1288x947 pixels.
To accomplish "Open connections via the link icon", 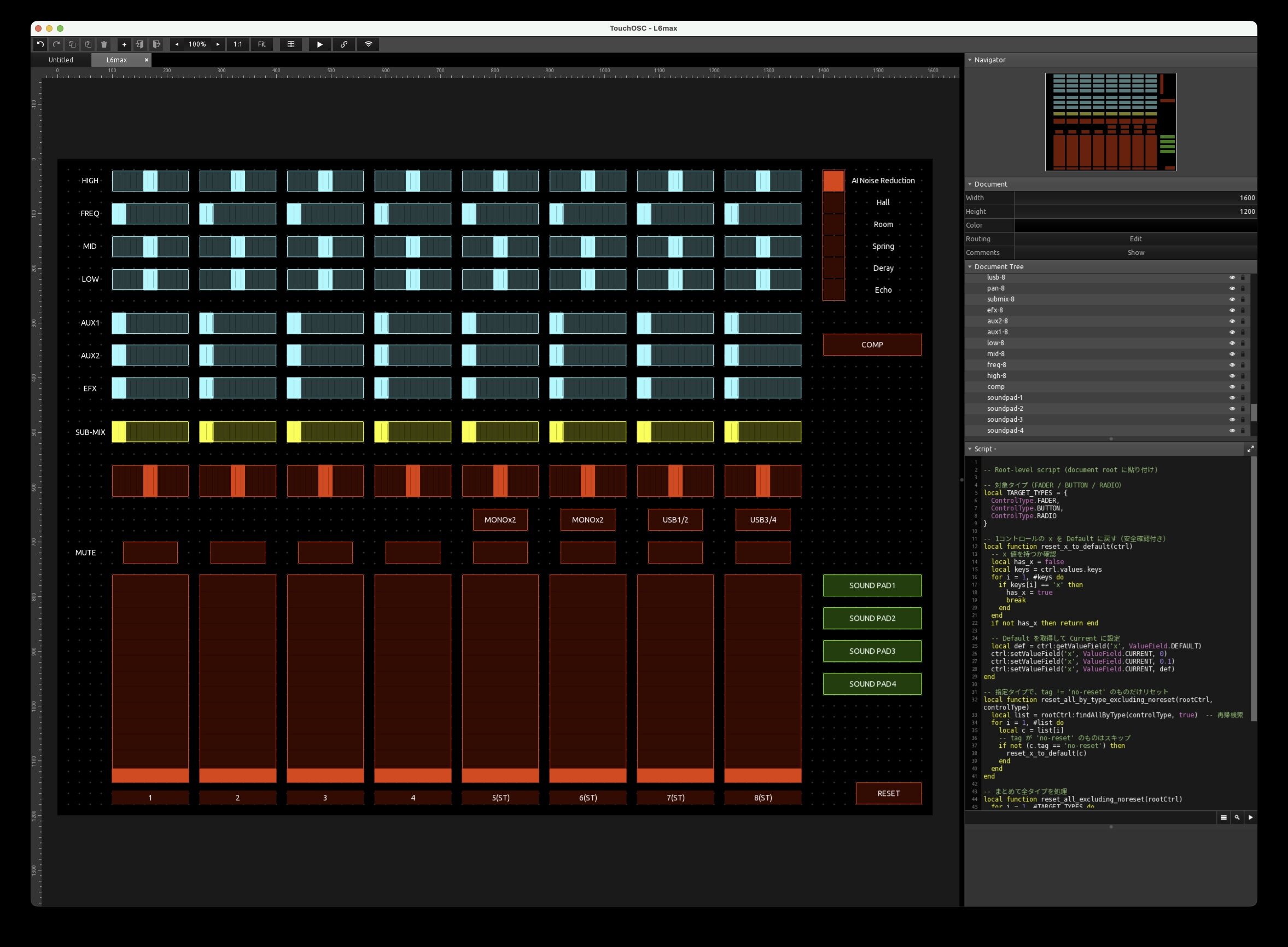I will pos(344,44).
